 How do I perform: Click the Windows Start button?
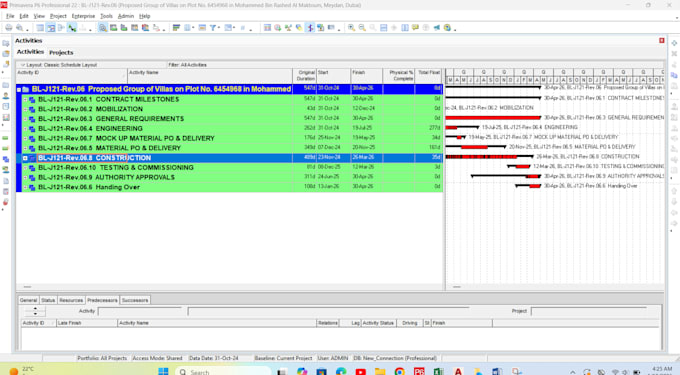tap(163, 372)
